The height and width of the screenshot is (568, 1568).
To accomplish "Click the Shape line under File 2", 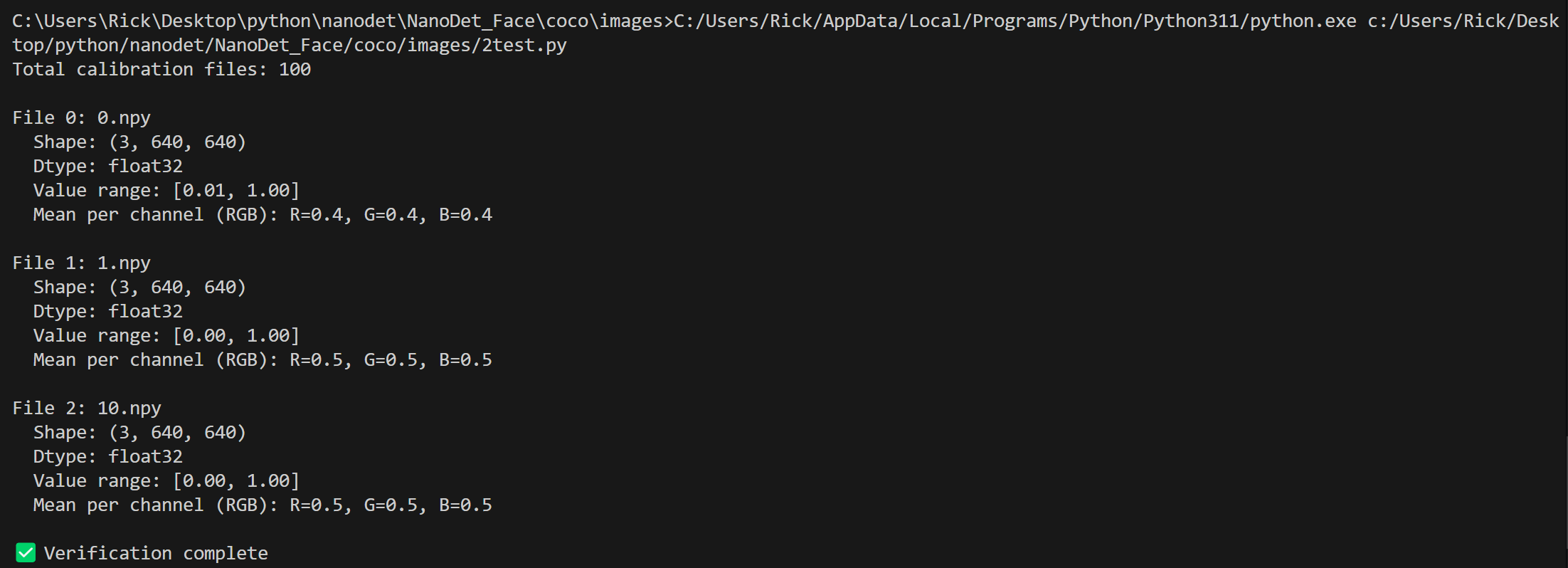I will click(x=139, y=432).
